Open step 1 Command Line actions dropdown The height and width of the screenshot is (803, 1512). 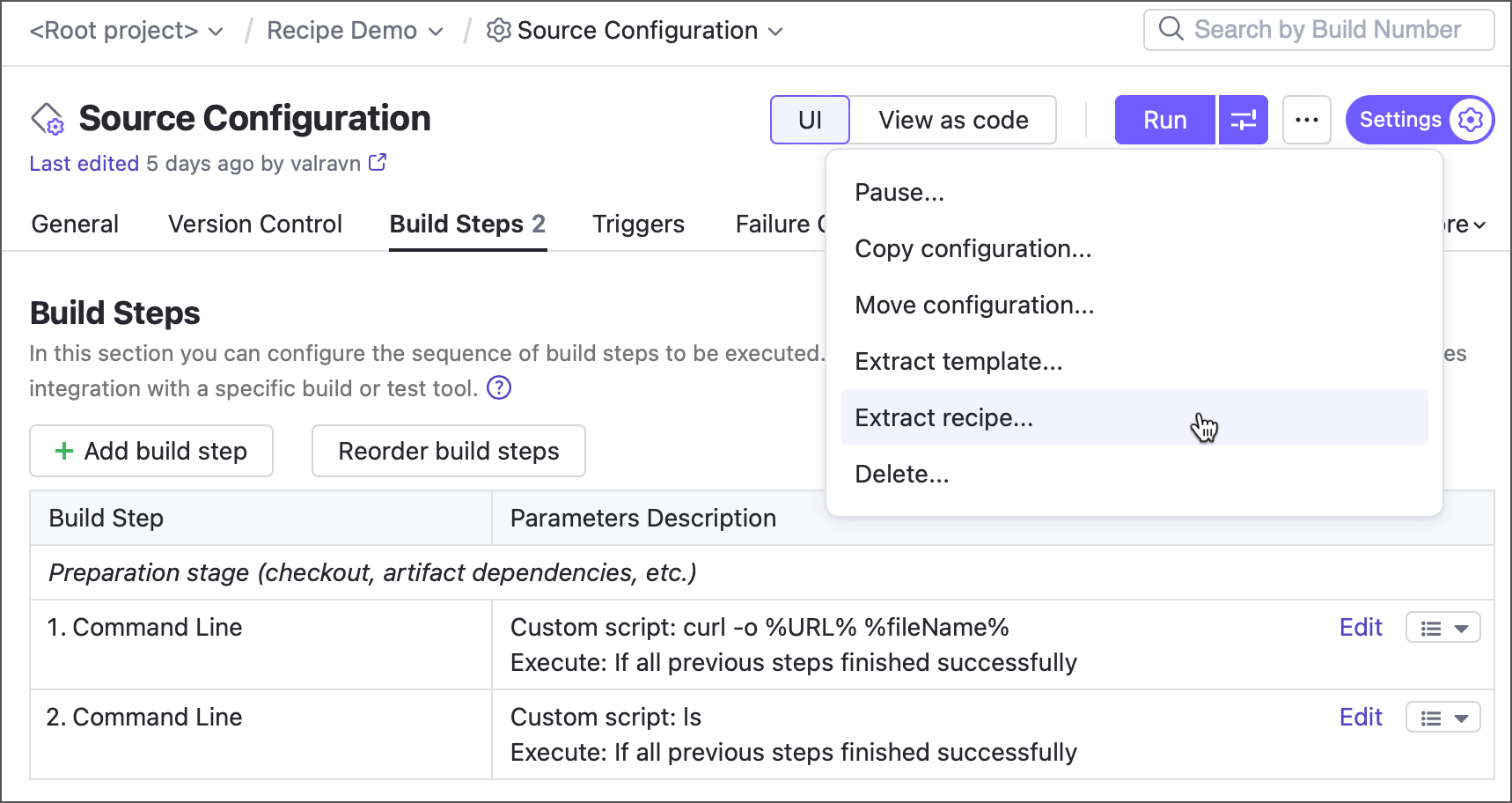(1443, 629)
